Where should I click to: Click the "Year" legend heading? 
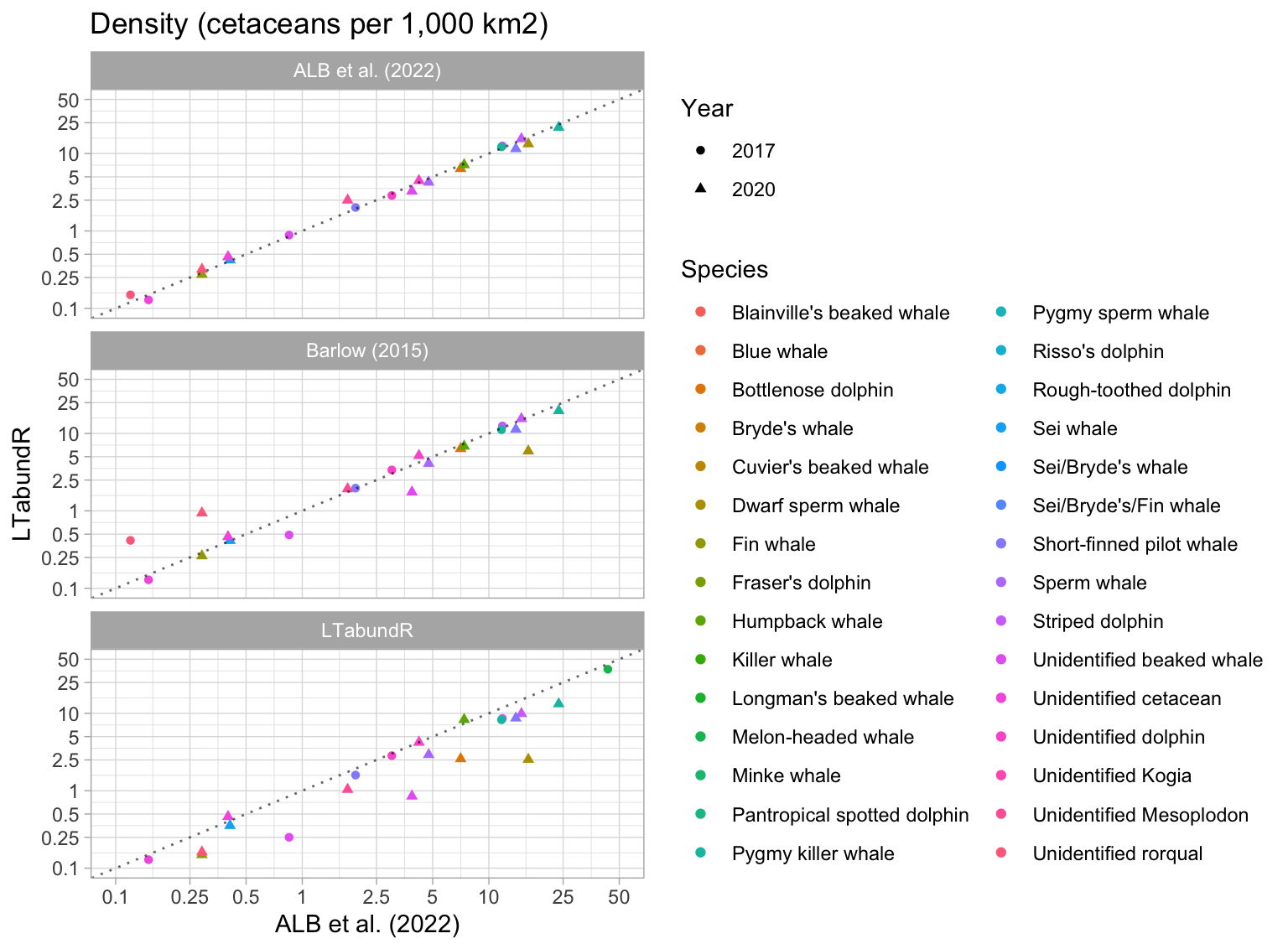tap(707, 108)
